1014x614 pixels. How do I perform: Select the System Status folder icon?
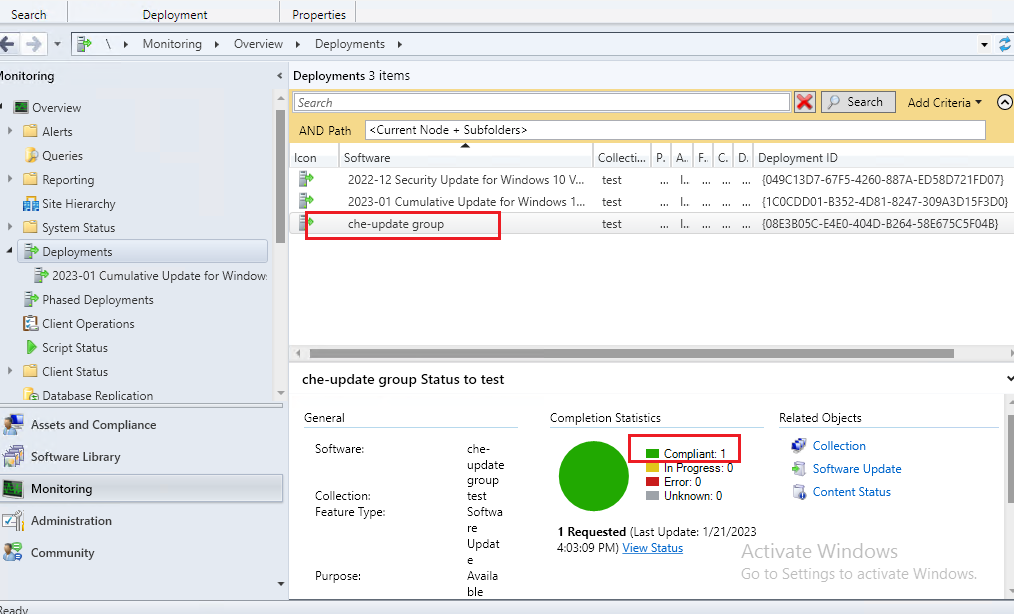coord(30,227)
